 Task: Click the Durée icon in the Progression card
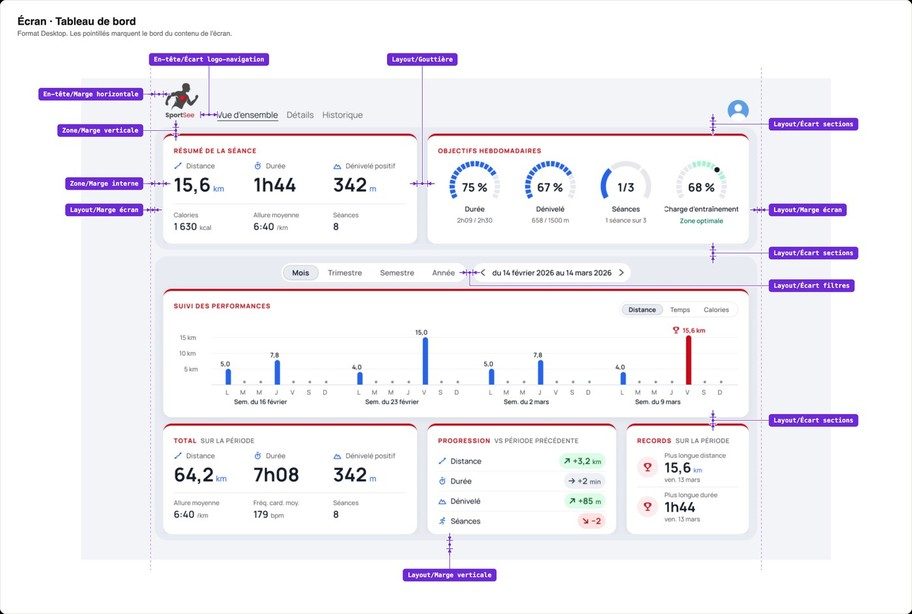tap(442, 481)
